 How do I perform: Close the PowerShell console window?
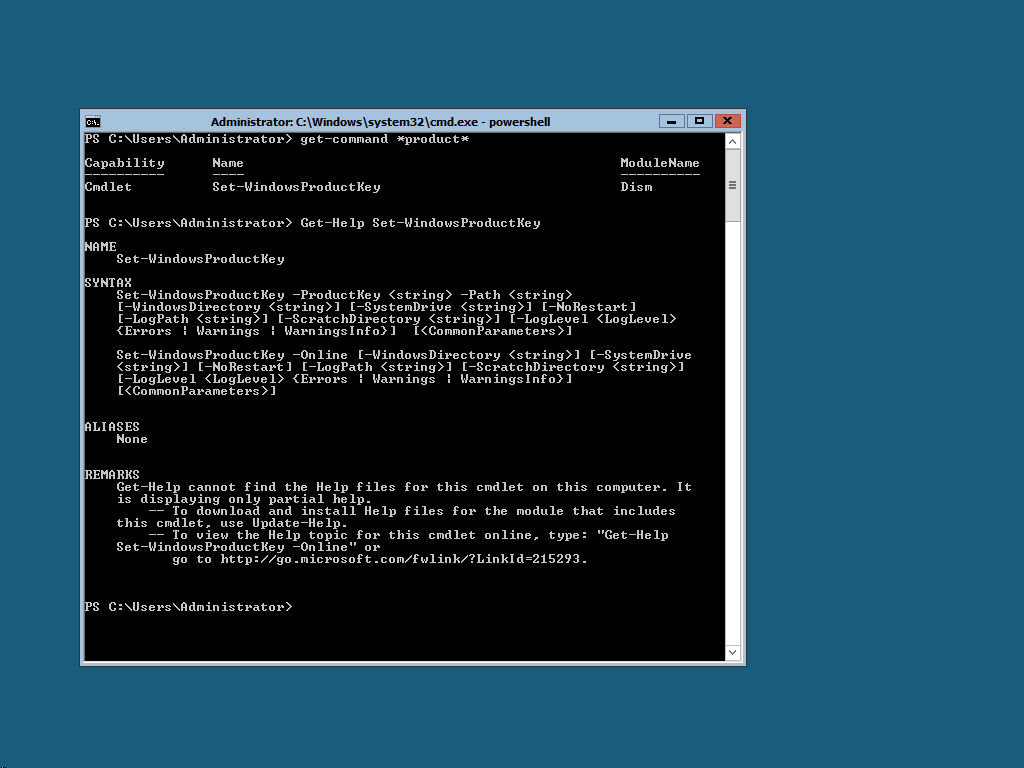tap(728, 121)
